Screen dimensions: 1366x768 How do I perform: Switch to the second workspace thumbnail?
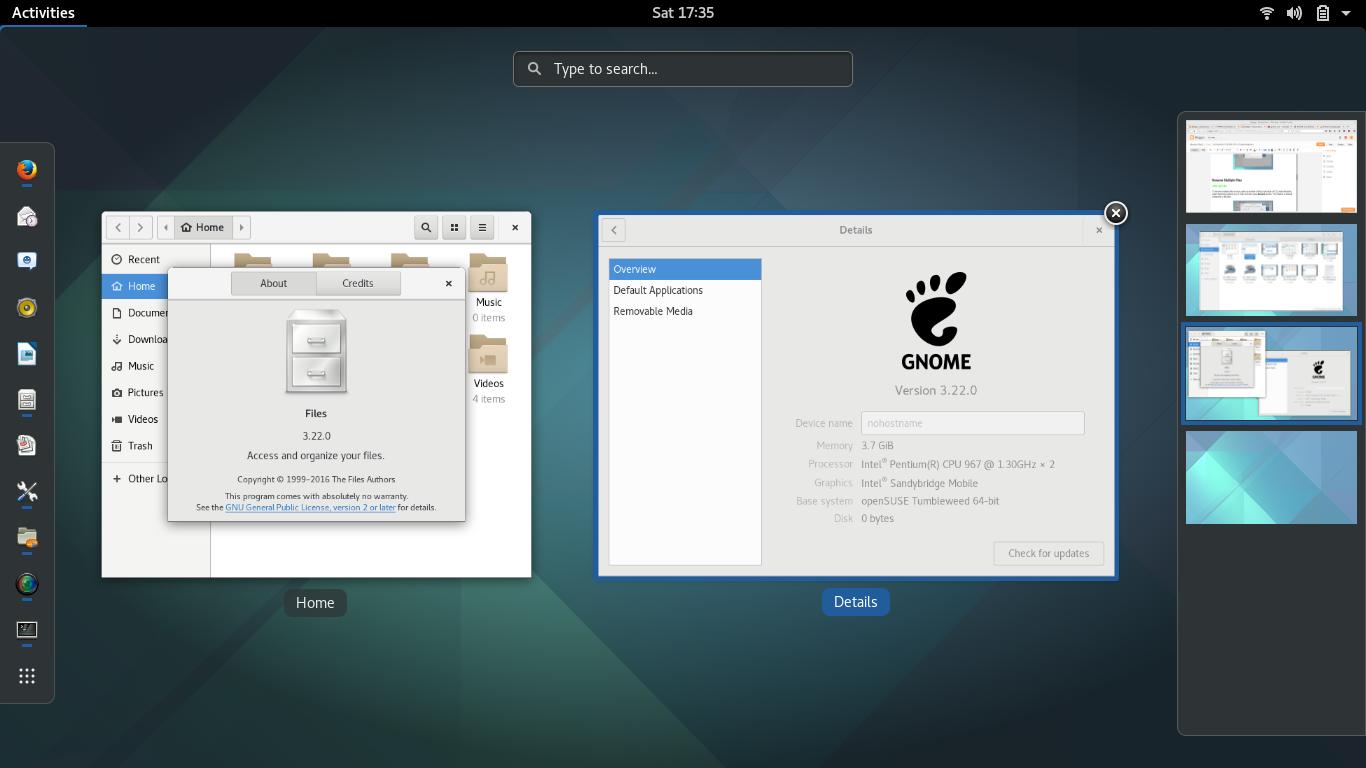tap(1271, 270)
